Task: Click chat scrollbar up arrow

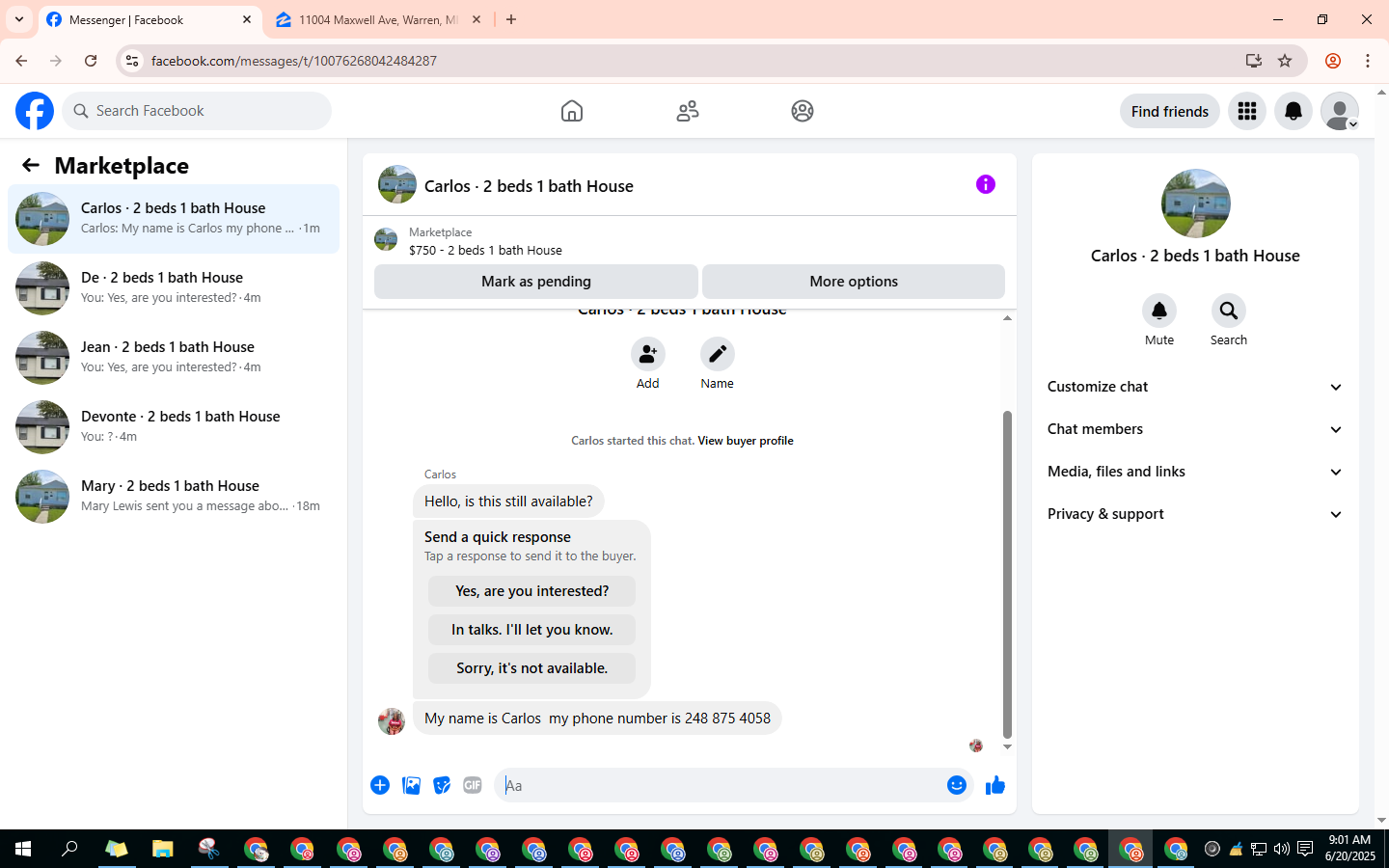Action: (1007, 317)
